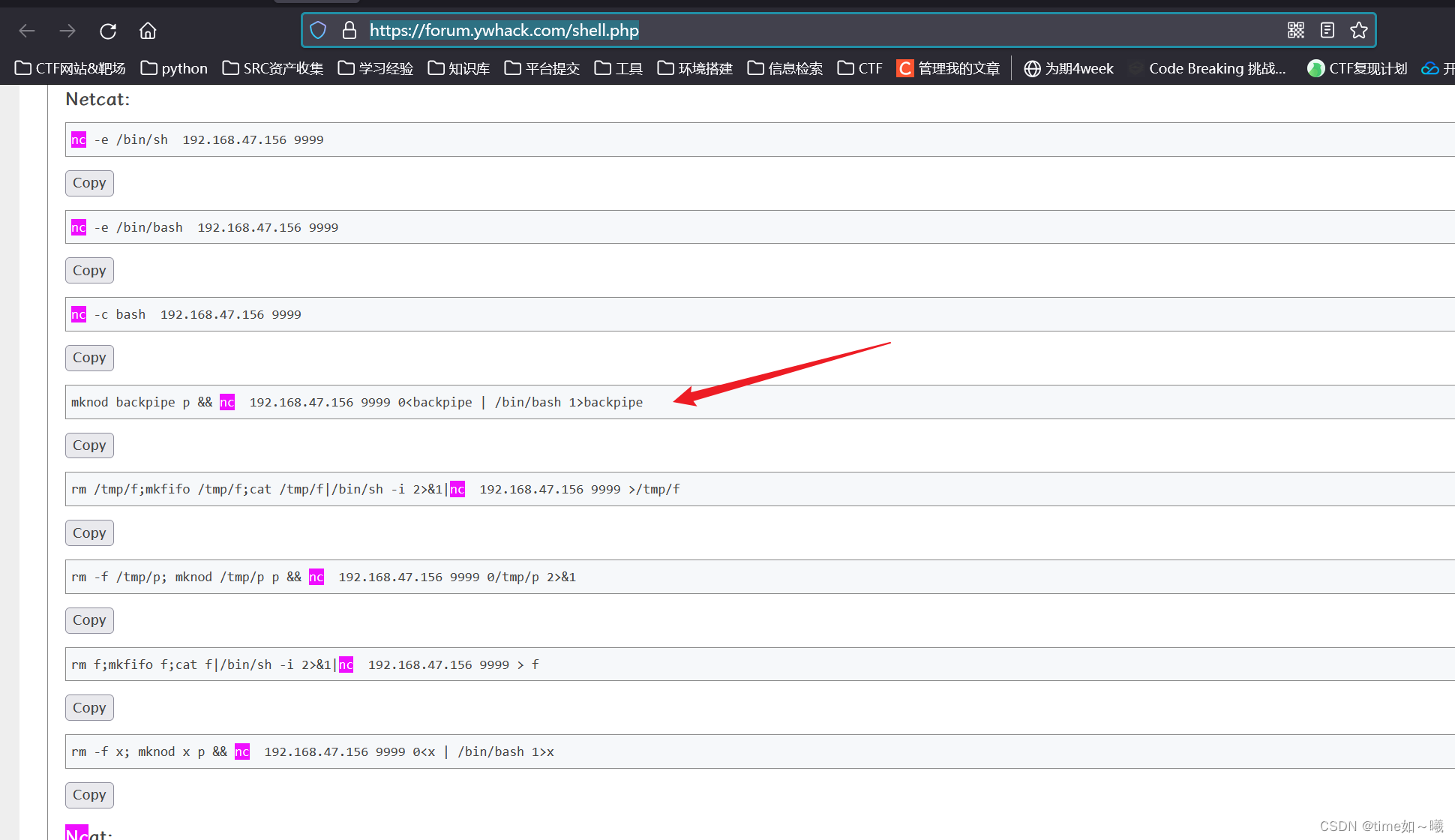Viewport: 1455px width, 840px height.
Task: Open CTF复现计划 bookmark
Action: pos(1357,68)
